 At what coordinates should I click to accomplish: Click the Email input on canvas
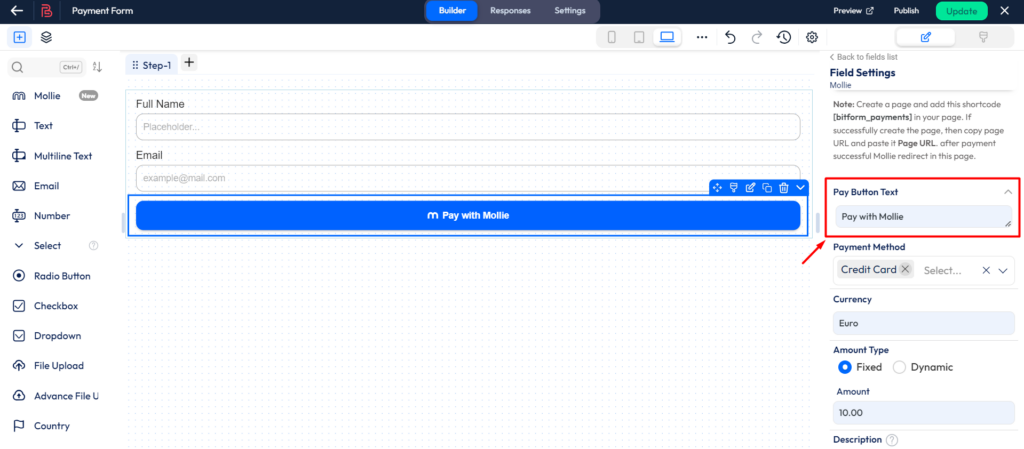pos(468,178)
